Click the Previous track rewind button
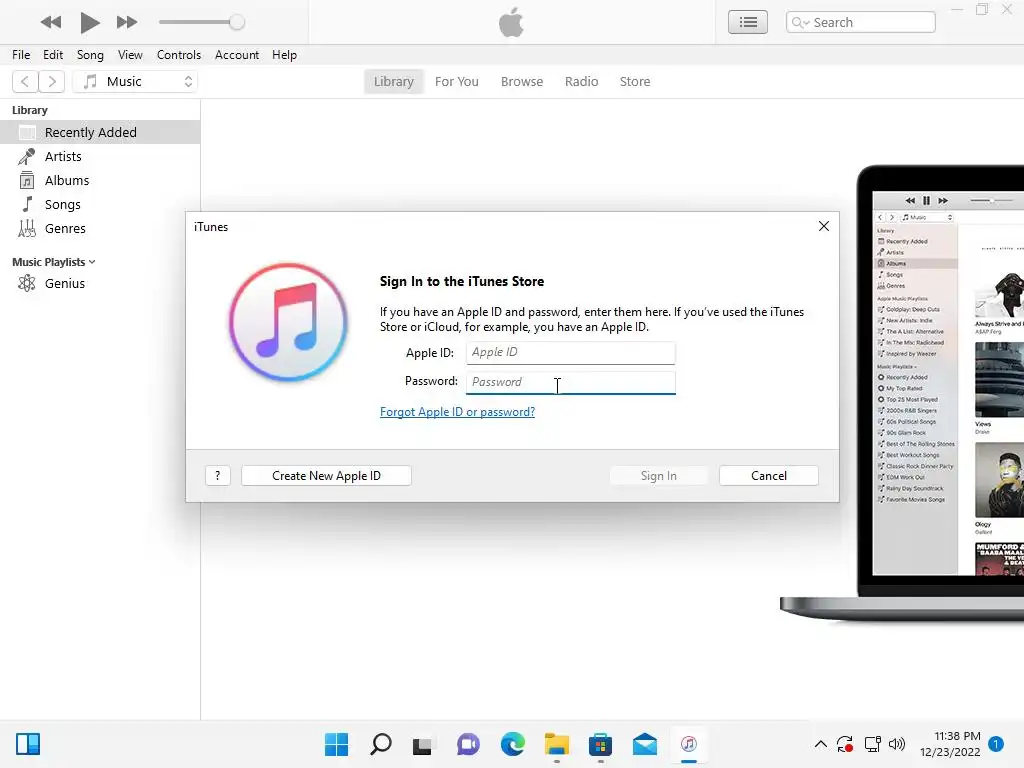1024x768 pixels. (50, 22)
